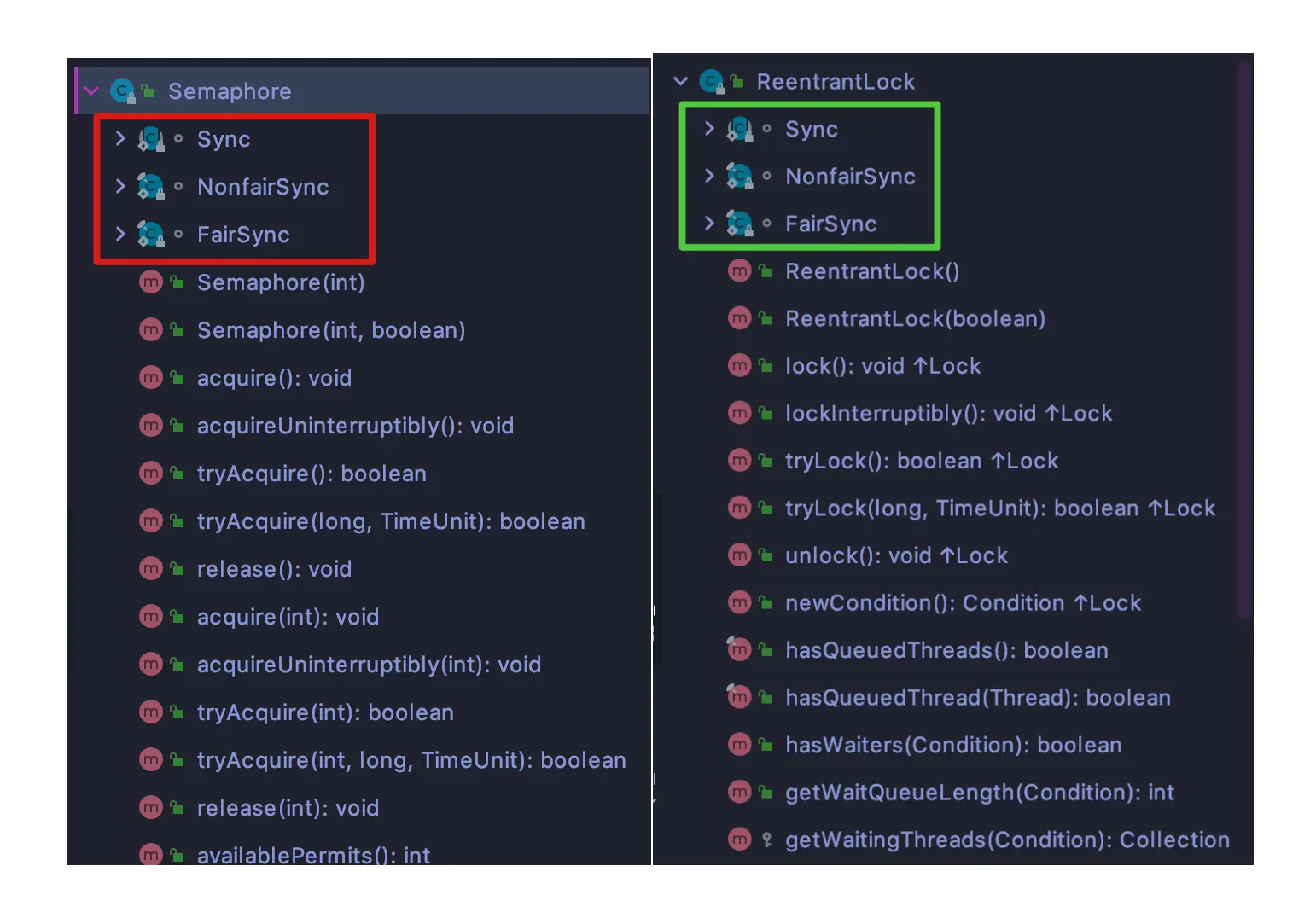Viewport: 1316px width, 918px height.
Task: Collapse the Semaphore class node
Action: click(x=91, y=90)
